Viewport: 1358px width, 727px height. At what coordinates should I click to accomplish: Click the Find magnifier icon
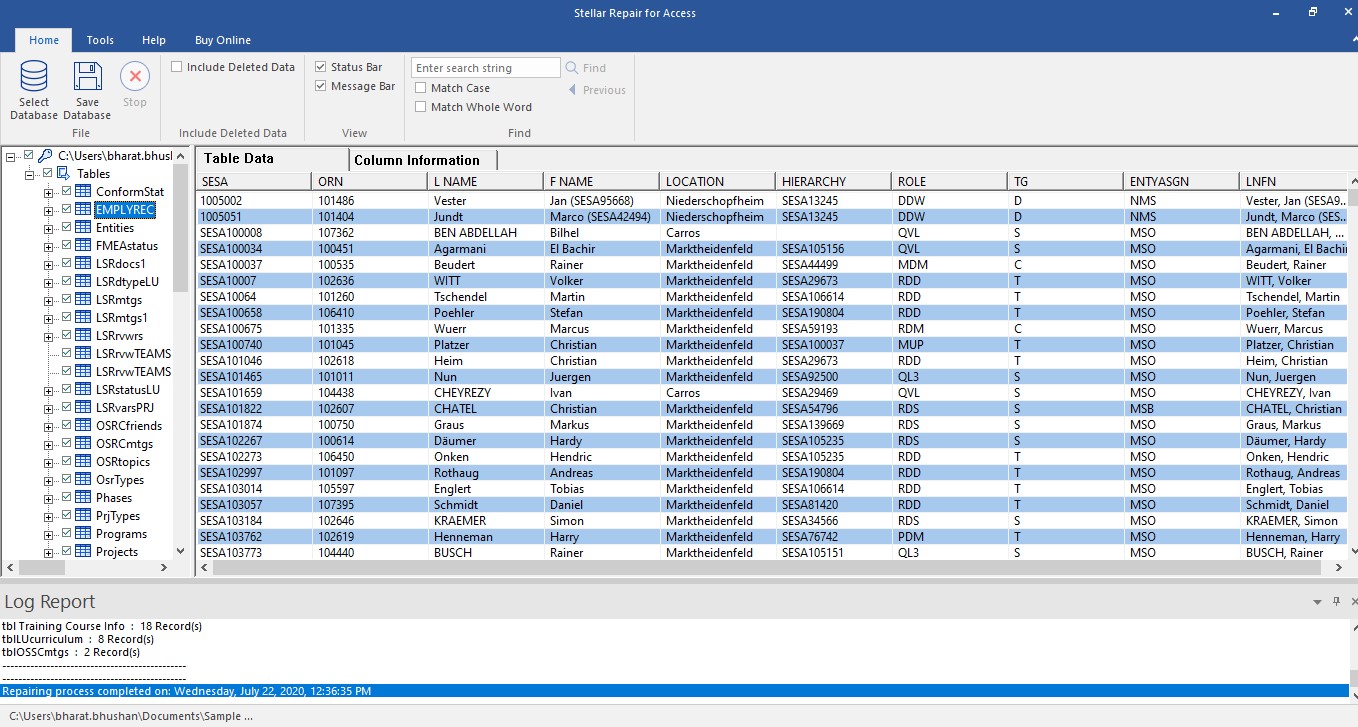click(572, 68)
